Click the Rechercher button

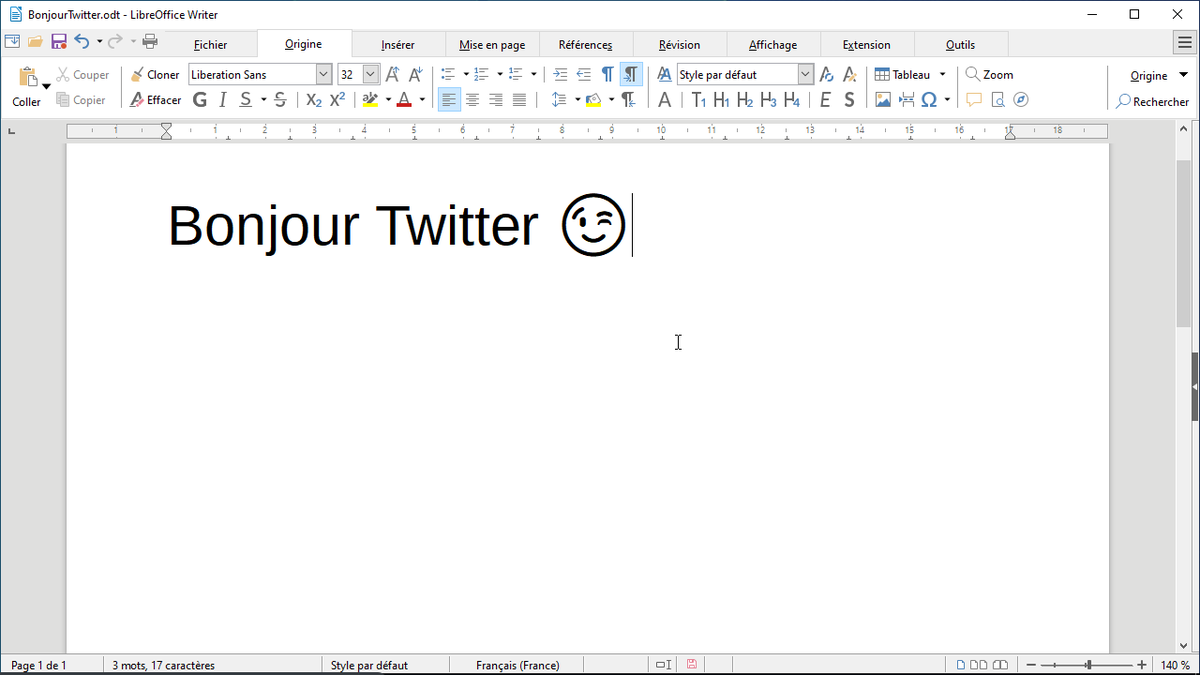point(1153,101)
